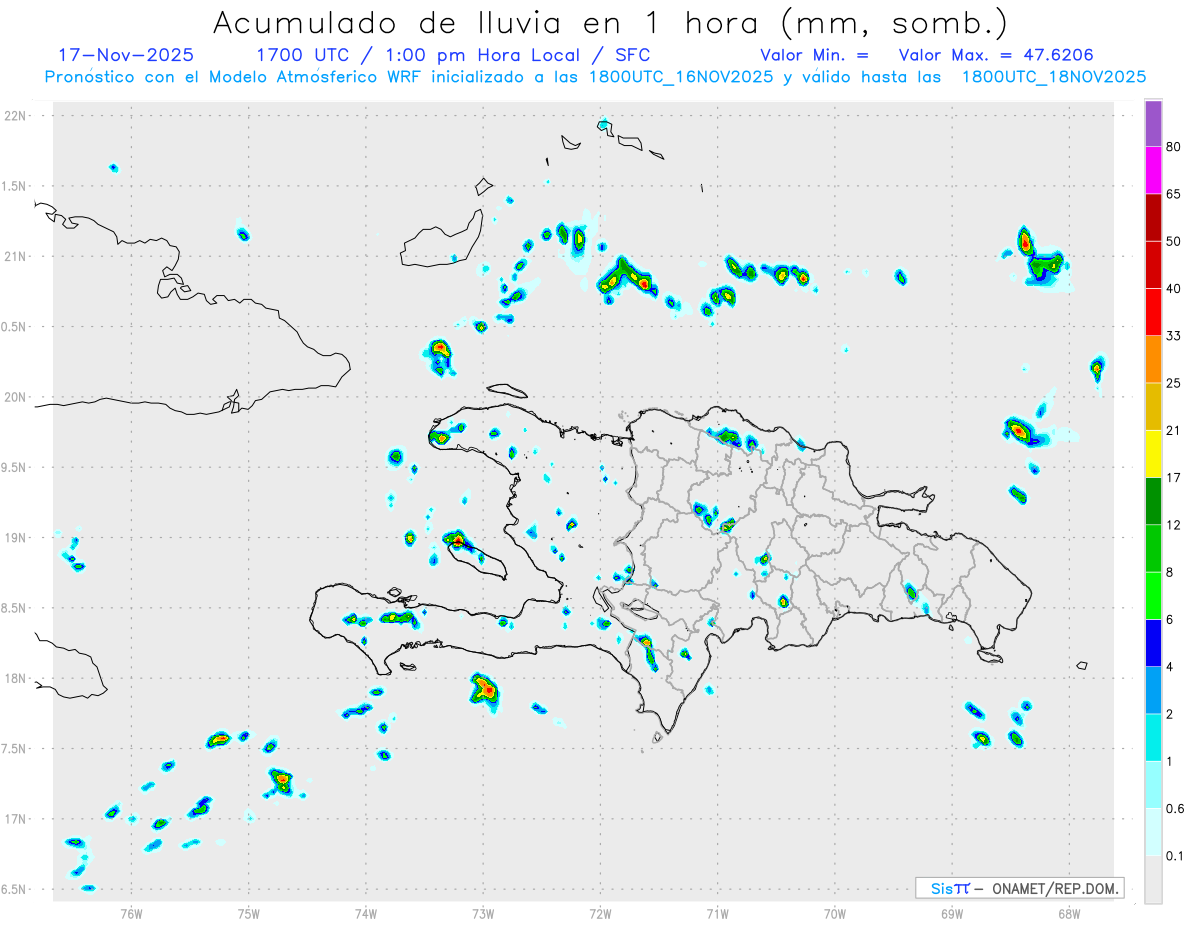
Task: Select the legend value '8'
Action: [x=1170, y=572]
